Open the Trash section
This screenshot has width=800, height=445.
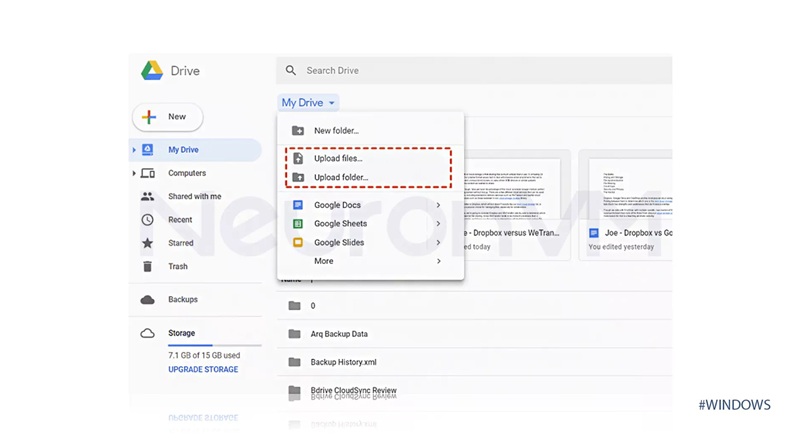click(x=195, y=266)
